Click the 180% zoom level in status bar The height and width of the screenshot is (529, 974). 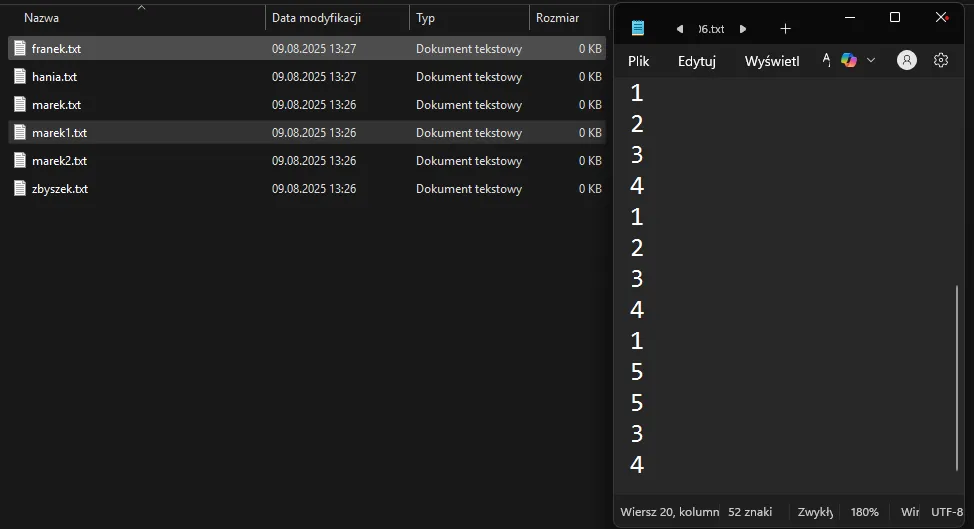[x=864, y=512]
